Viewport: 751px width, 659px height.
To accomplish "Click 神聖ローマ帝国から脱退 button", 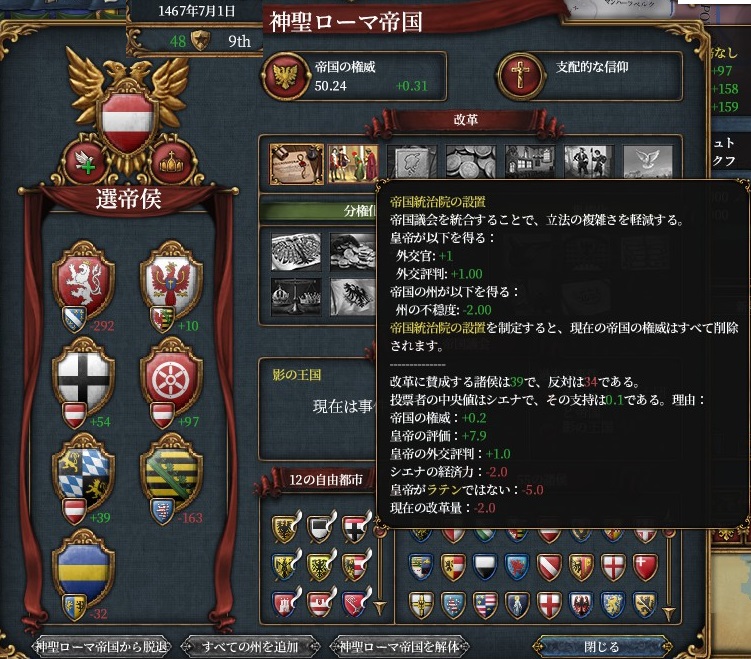I will [102, 647].
